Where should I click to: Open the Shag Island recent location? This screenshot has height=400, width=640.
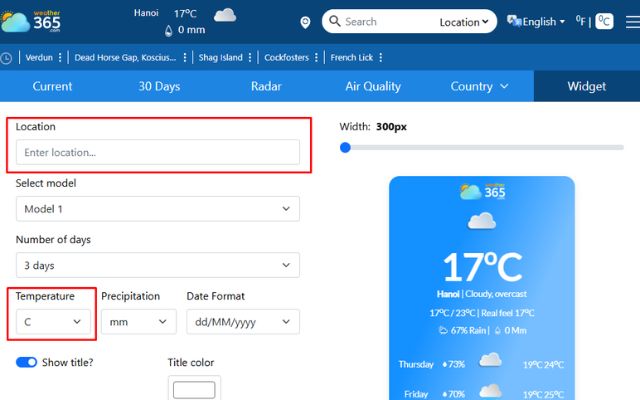coord(220,58)
